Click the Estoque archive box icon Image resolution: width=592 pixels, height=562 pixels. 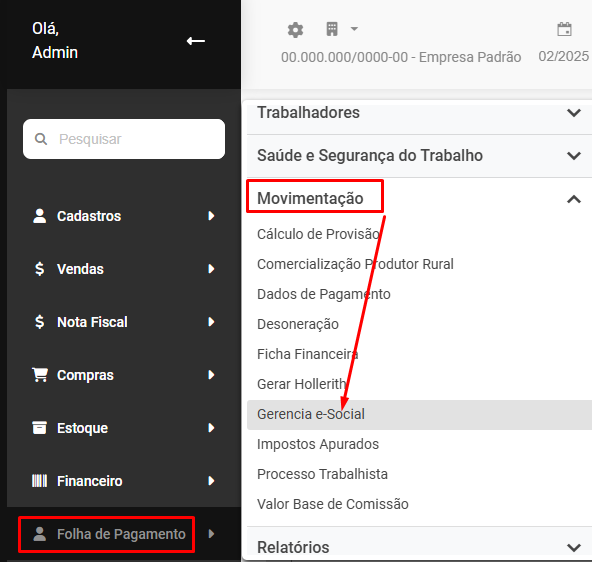(x=40, y=428)
